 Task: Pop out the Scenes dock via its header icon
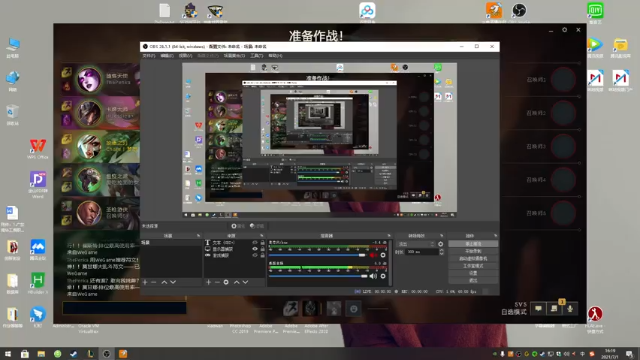click(x=198, y=236)
